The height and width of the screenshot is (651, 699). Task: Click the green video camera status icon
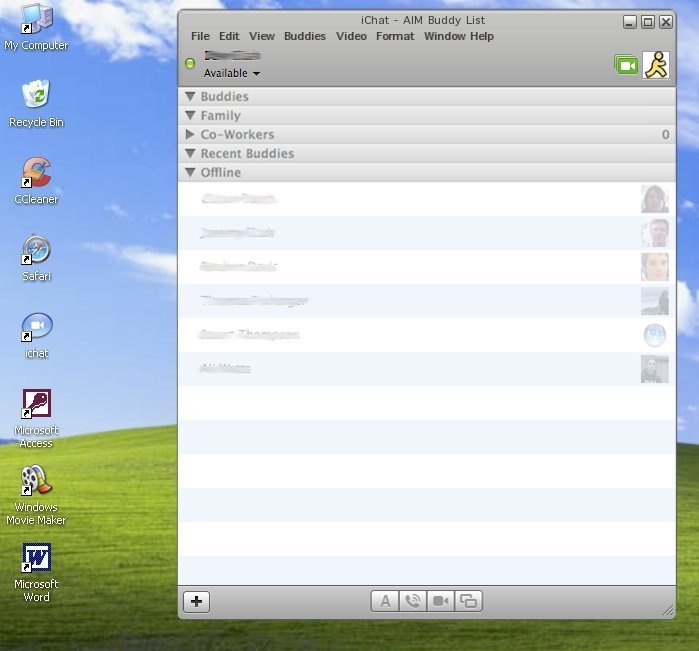(x=626, y=65)
